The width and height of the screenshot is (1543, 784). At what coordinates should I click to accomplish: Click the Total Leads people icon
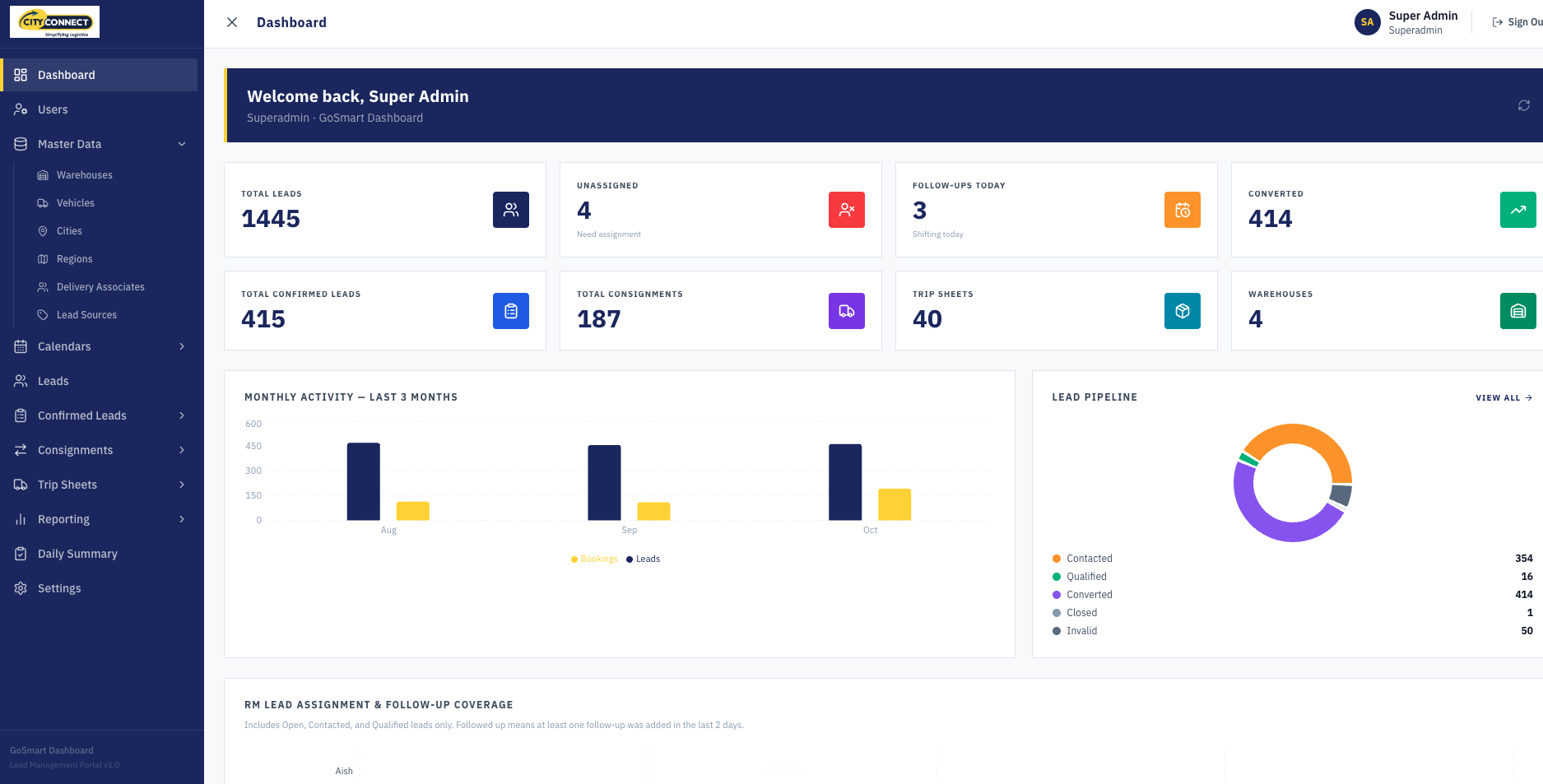(511, 210)
